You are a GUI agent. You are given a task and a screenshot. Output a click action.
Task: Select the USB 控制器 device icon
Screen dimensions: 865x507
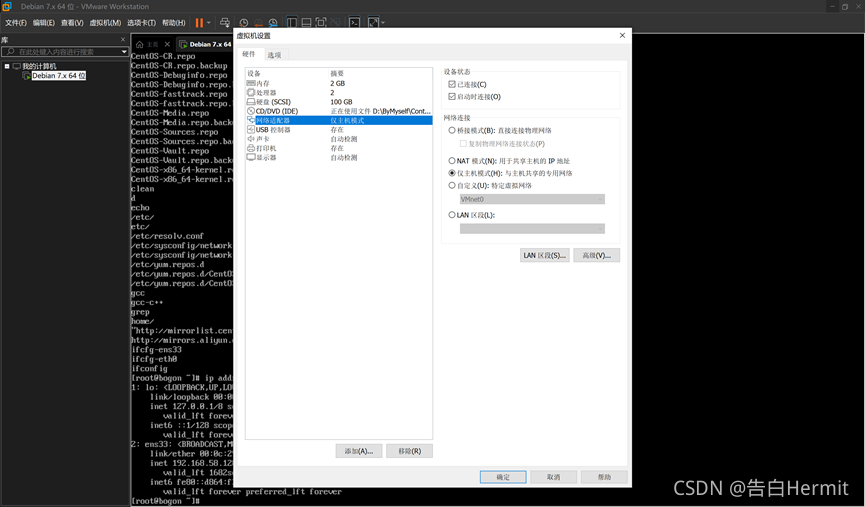[x=251, y=130]
